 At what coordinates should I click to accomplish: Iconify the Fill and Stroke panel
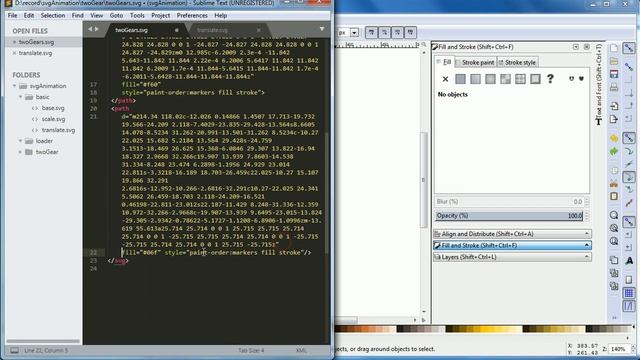pos(576,47)
